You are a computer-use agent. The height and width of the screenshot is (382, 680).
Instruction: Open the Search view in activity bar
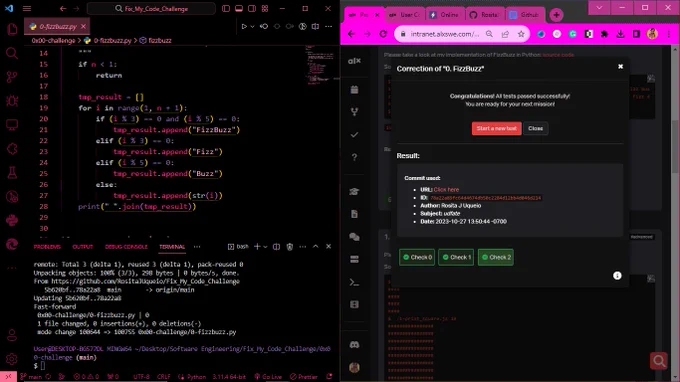coord(12,53)
